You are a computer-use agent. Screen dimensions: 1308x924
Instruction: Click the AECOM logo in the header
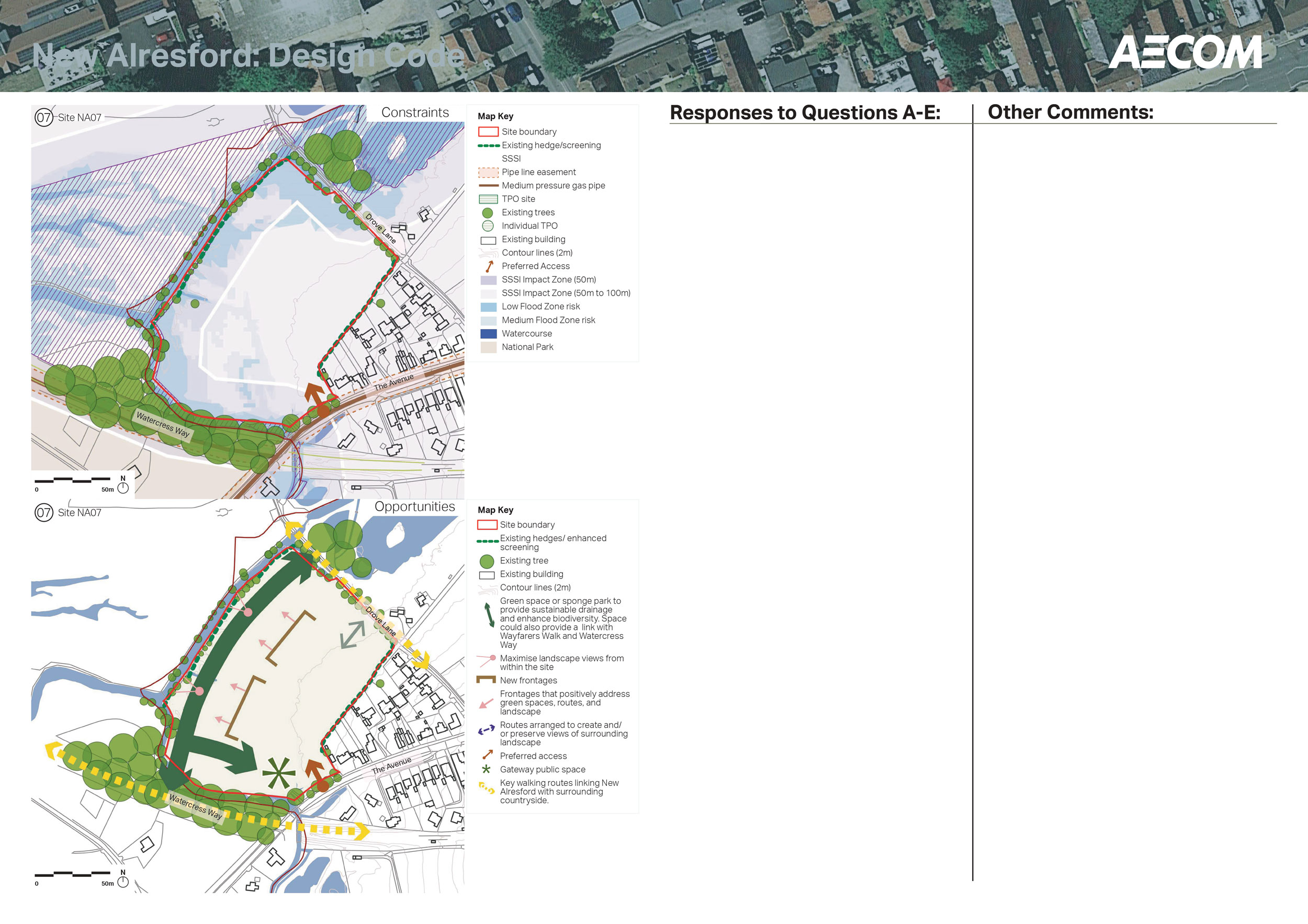(x=1185, y=52)
